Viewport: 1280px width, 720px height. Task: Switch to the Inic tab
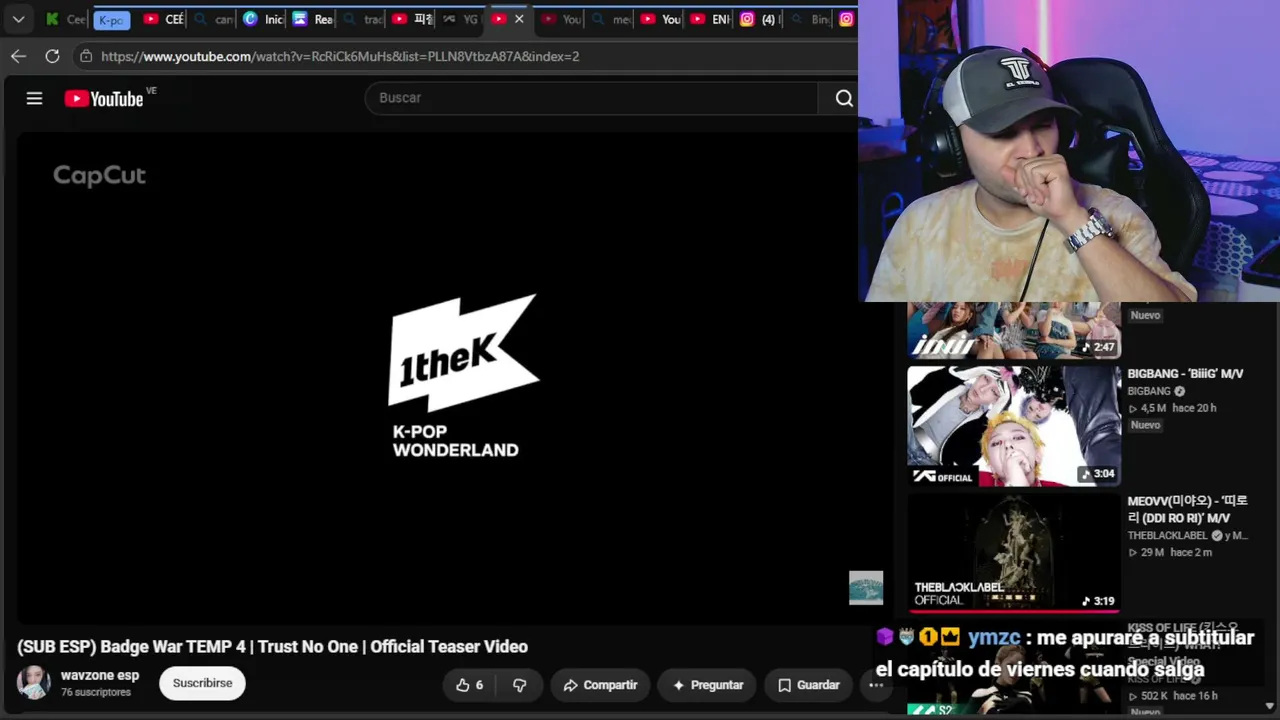pyautogui.click(x=263, y=19)
